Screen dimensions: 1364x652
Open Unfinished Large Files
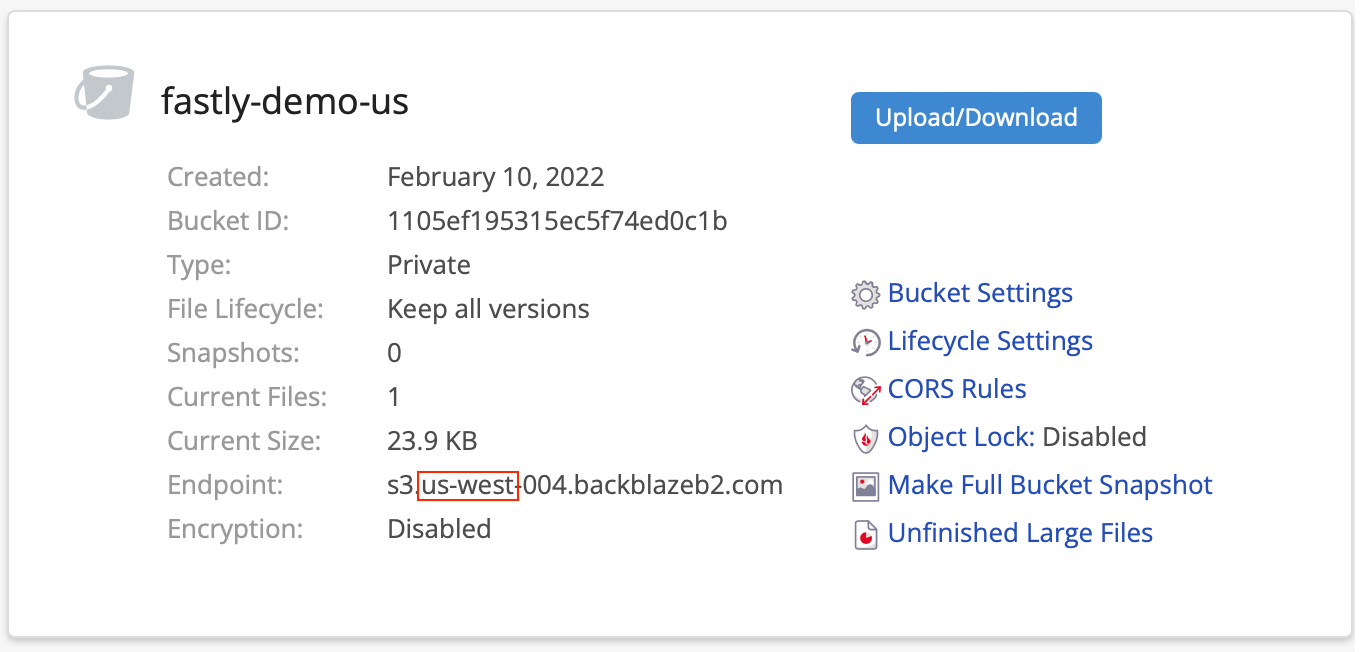[1019, 533]
